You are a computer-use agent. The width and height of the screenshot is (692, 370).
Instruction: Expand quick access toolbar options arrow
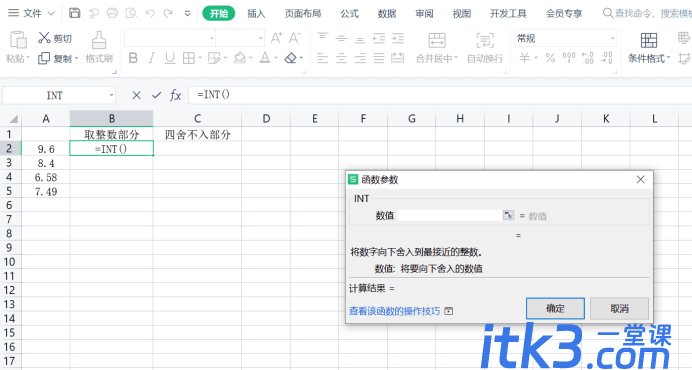tap(188, 14)
